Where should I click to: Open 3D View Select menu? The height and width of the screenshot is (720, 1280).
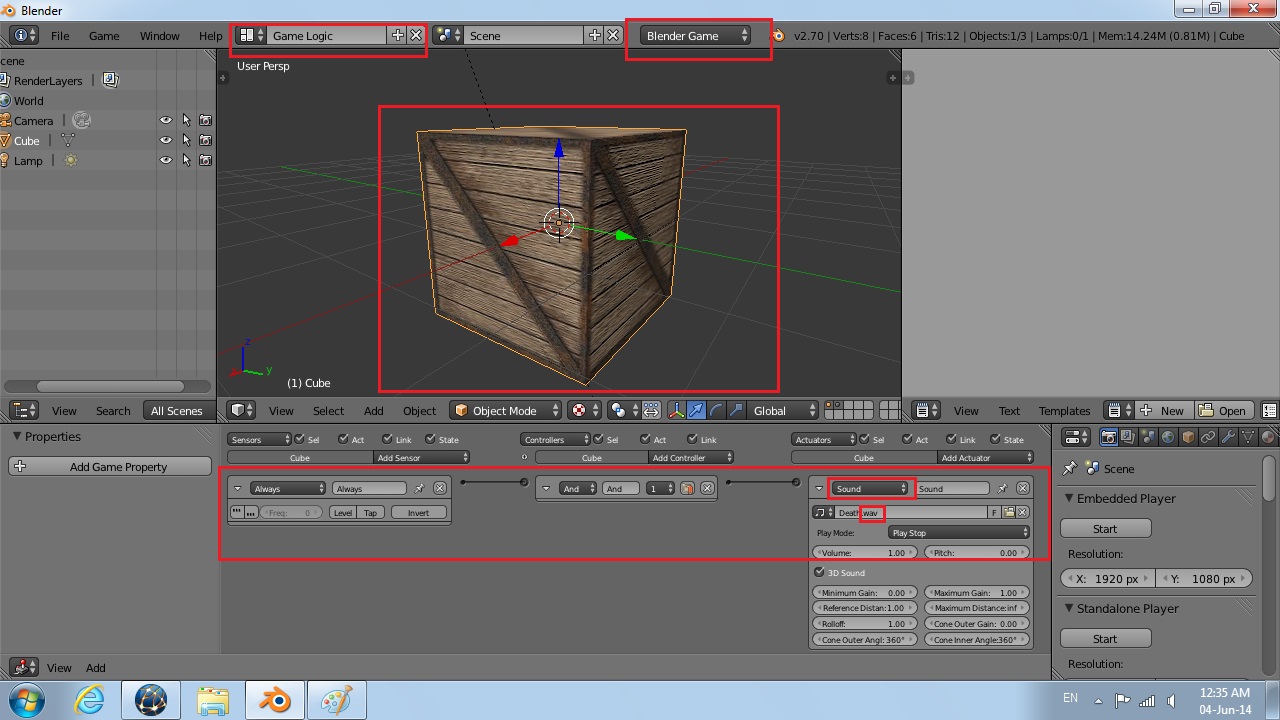328,410
